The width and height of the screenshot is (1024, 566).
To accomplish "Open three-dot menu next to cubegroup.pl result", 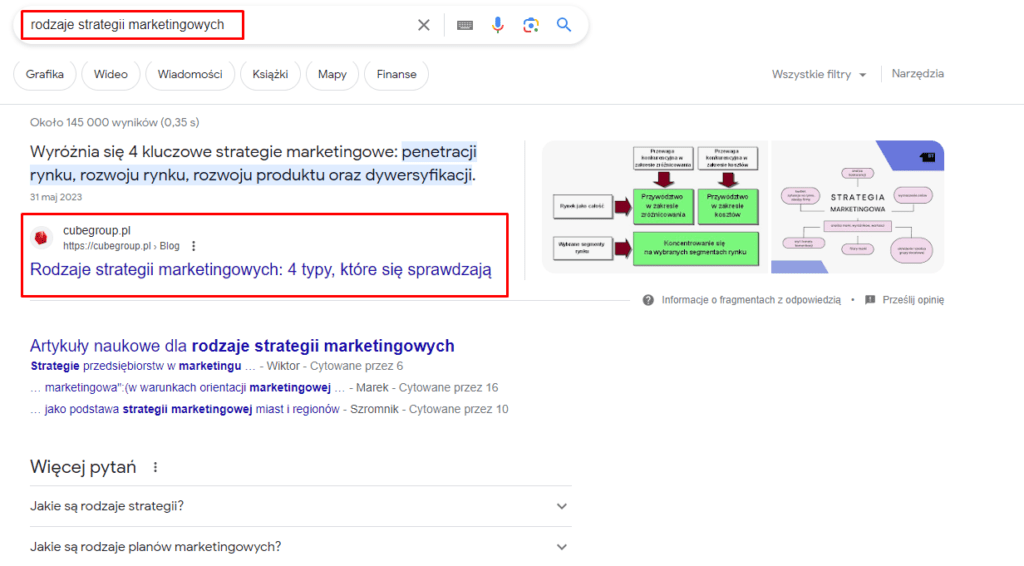I will tap(193, 246).
